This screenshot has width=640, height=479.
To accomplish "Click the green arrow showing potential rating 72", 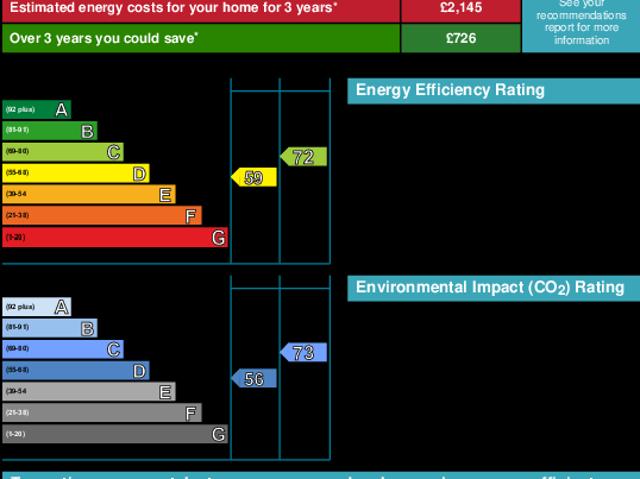I will [304, 157].
